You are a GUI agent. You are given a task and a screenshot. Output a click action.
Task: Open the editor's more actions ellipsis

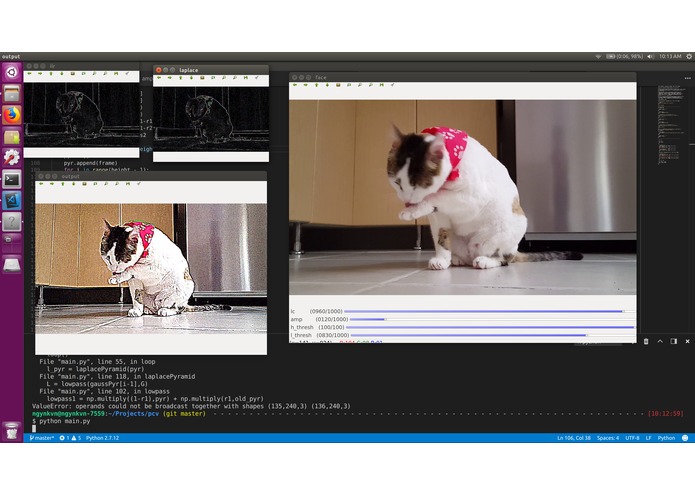coord(687,78)
